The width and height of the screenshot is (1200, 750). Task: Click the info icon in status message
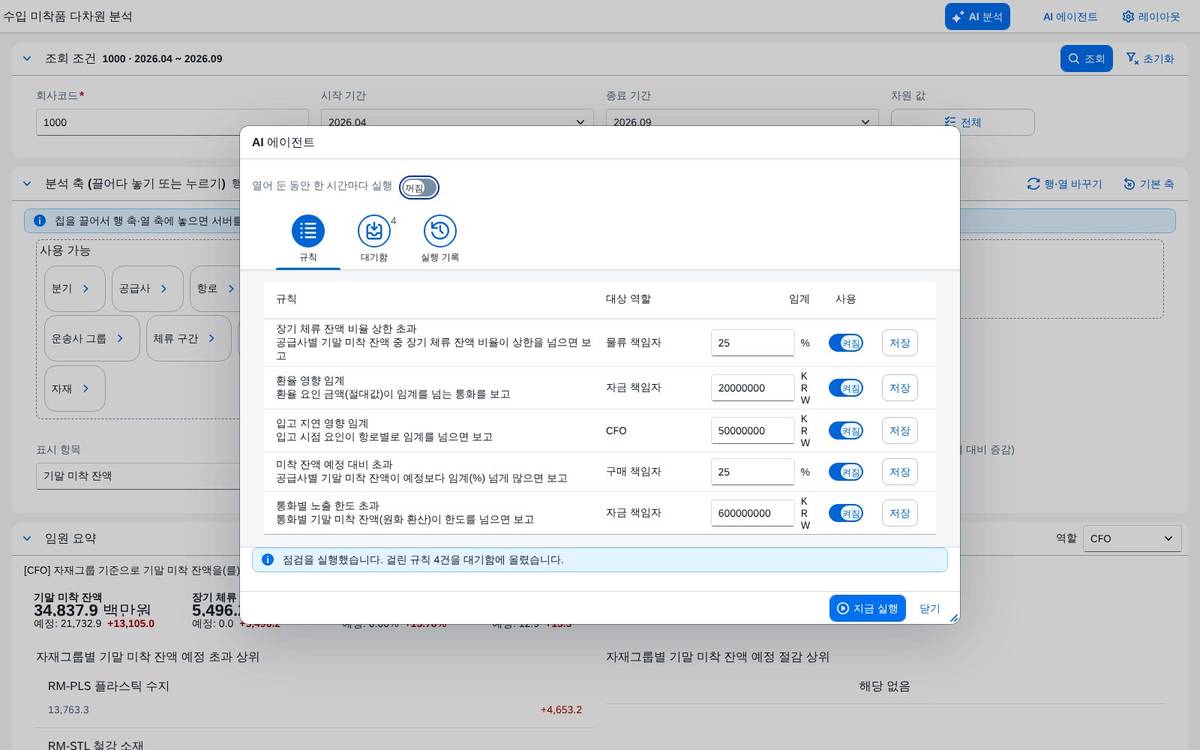tap(267, 559)
